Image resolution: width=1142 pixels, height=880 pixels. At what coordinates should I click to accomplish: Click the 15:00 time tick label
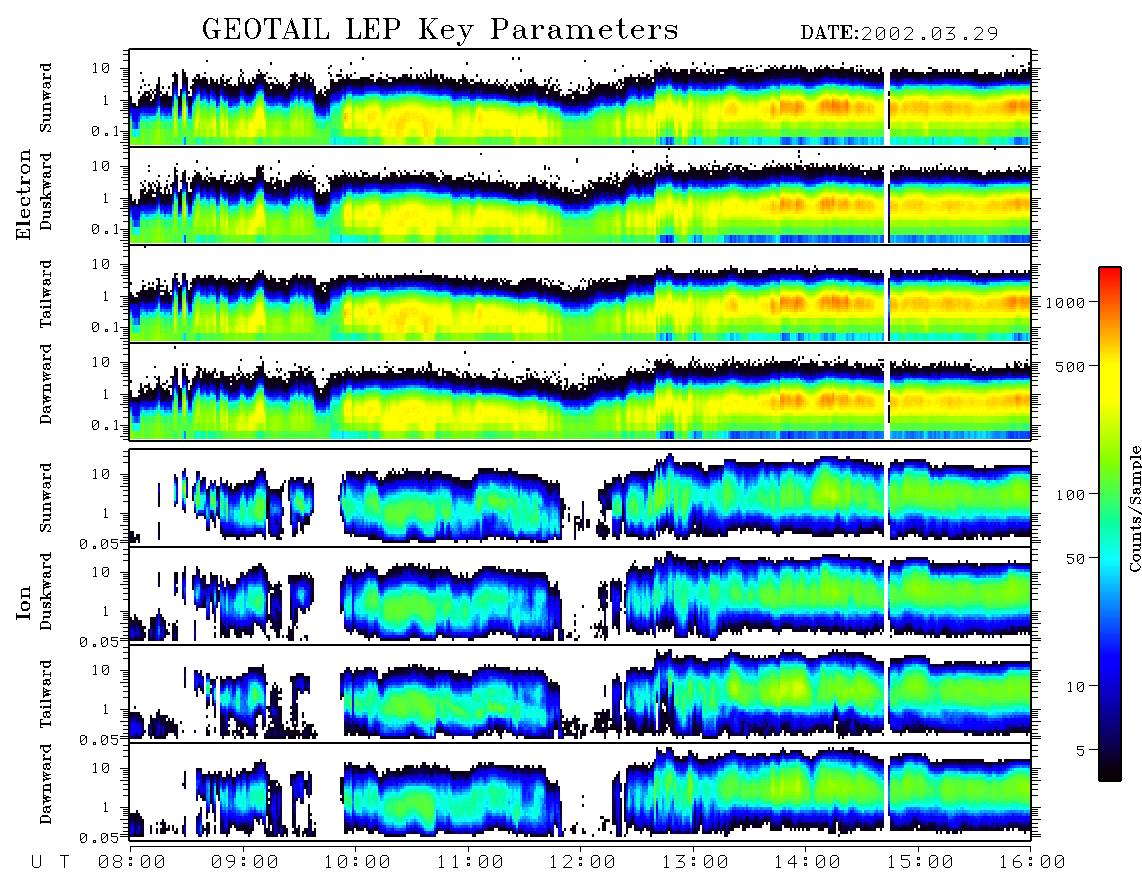pos(920,862)
